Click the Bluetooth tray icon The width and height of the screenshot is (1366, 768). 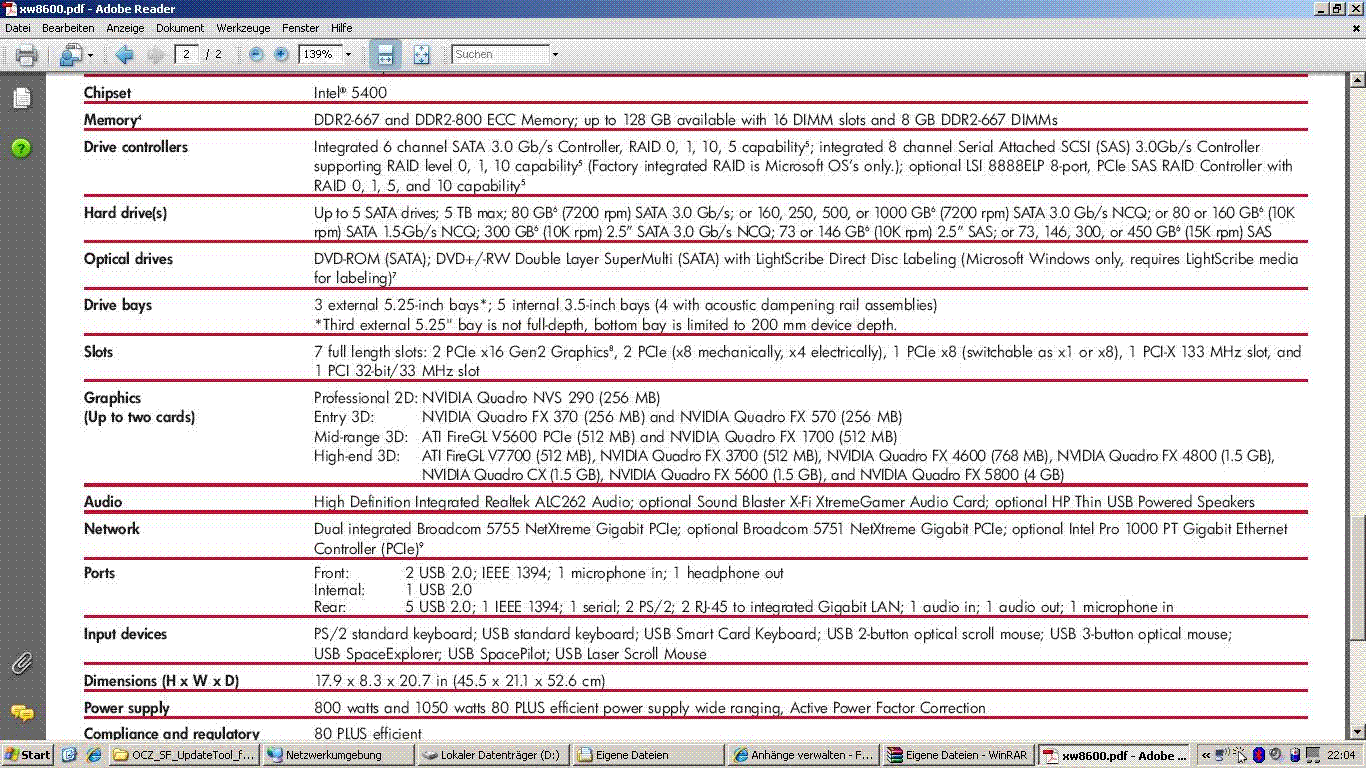point(1259,755)
